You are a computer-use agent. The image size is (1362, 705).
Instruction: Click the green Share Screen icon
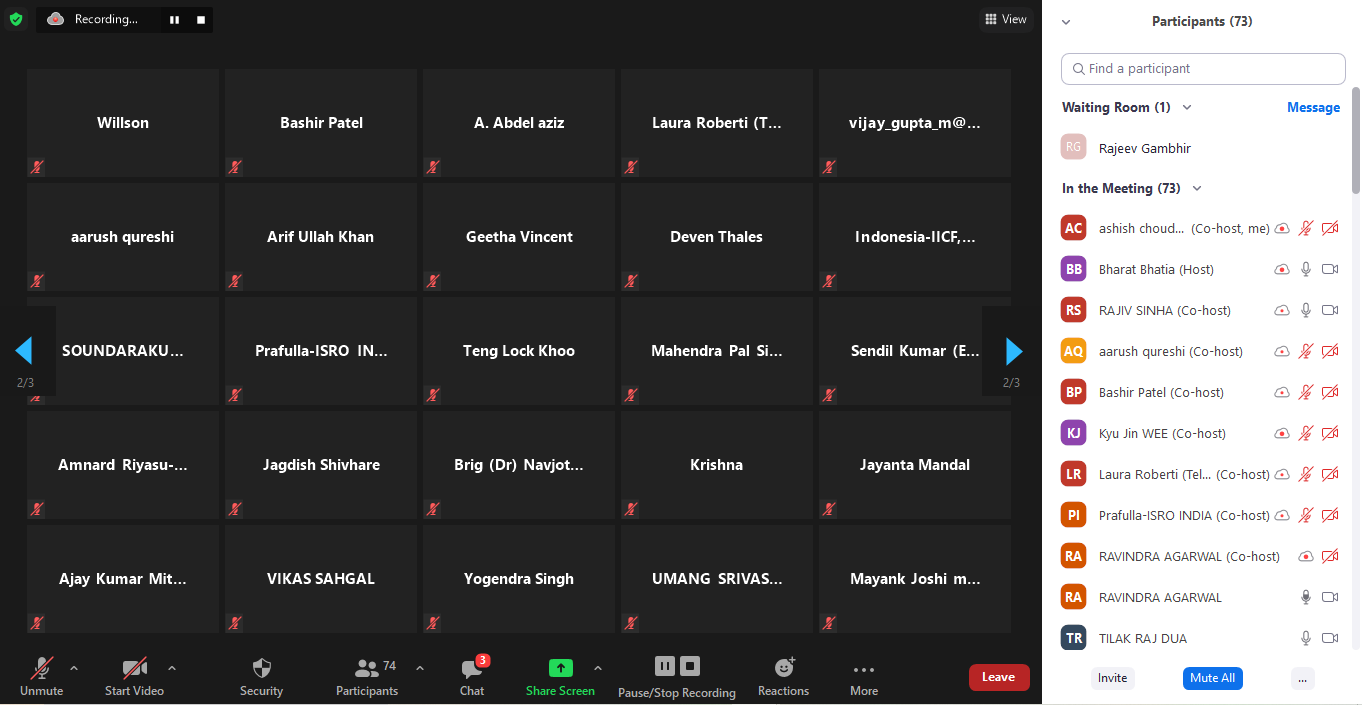tap(561, 668)
